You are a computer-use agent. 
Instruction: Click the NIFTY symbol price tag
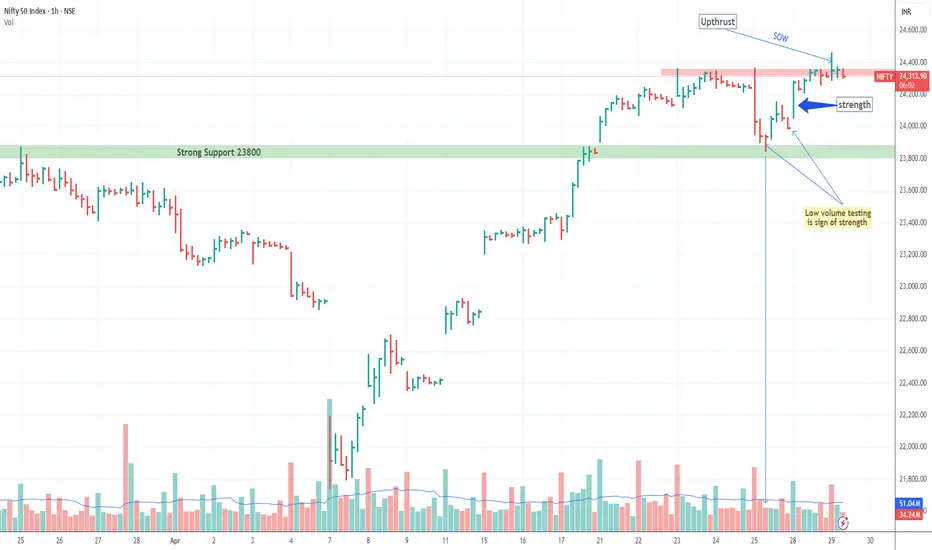[x=884, y=77]
